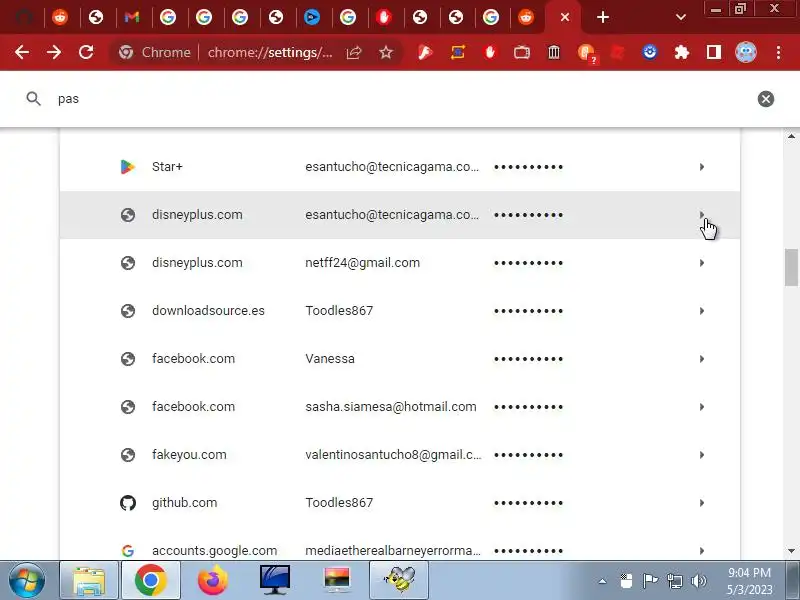Switch to the blue play-icon tab

[312, 17]
